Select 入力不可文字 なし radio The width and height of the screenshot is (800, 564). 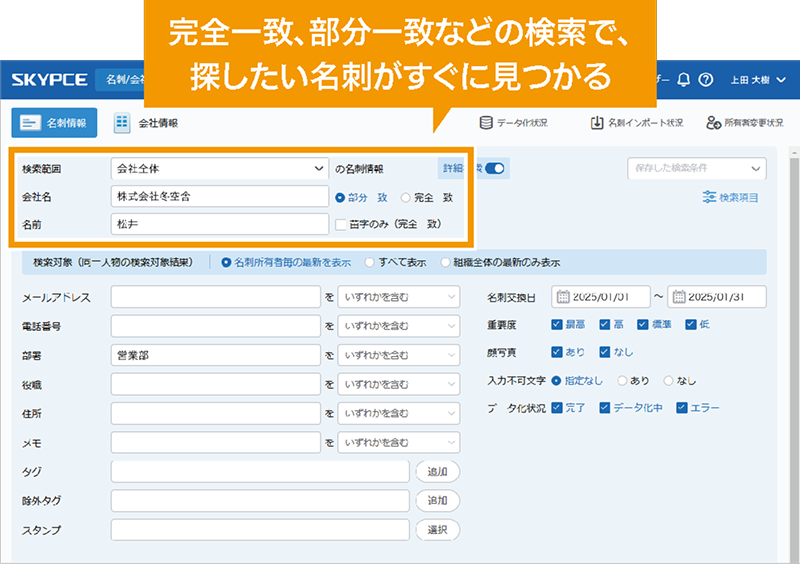point(668,380)
